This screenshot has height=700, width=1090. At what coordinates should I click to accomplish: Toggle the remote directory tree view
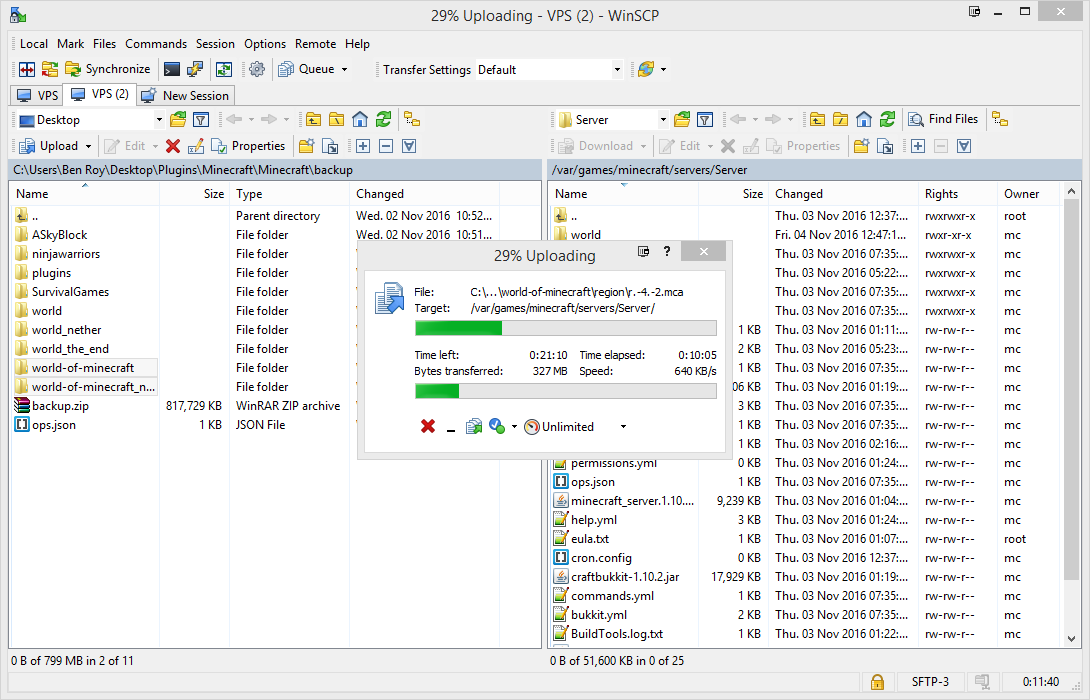999,120
